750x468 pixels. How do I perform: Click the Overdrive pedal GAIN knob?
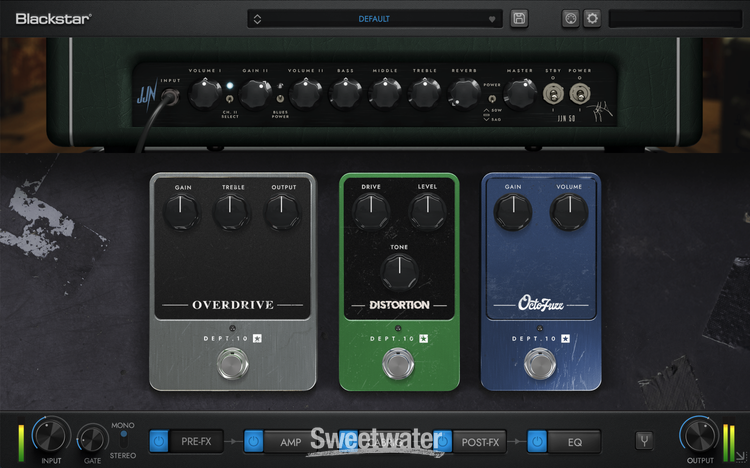coord(182,212)
